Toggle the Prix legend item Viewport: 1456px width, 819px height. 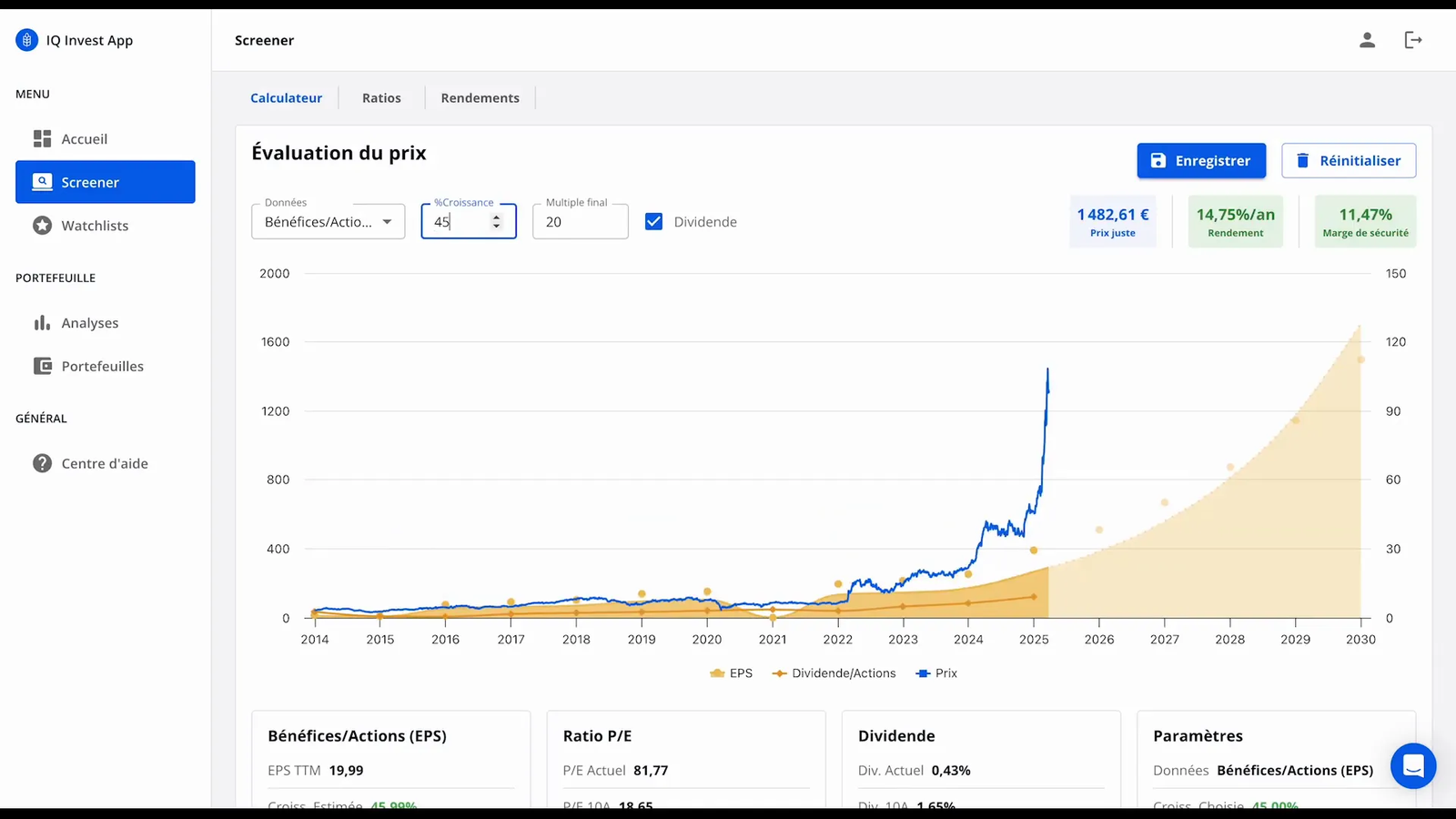tap(936, 673)
